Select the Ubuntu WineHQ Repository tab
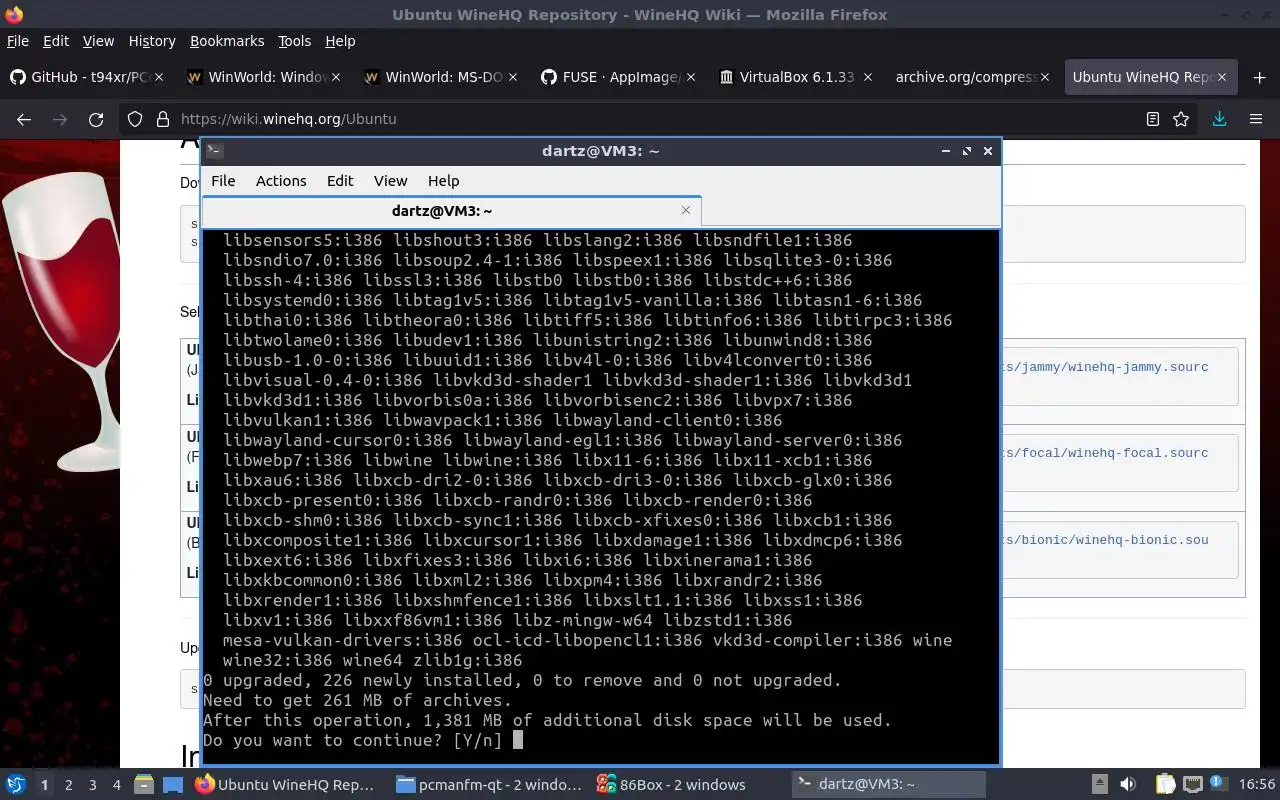1280x800 pixels. click(1150, 77)
